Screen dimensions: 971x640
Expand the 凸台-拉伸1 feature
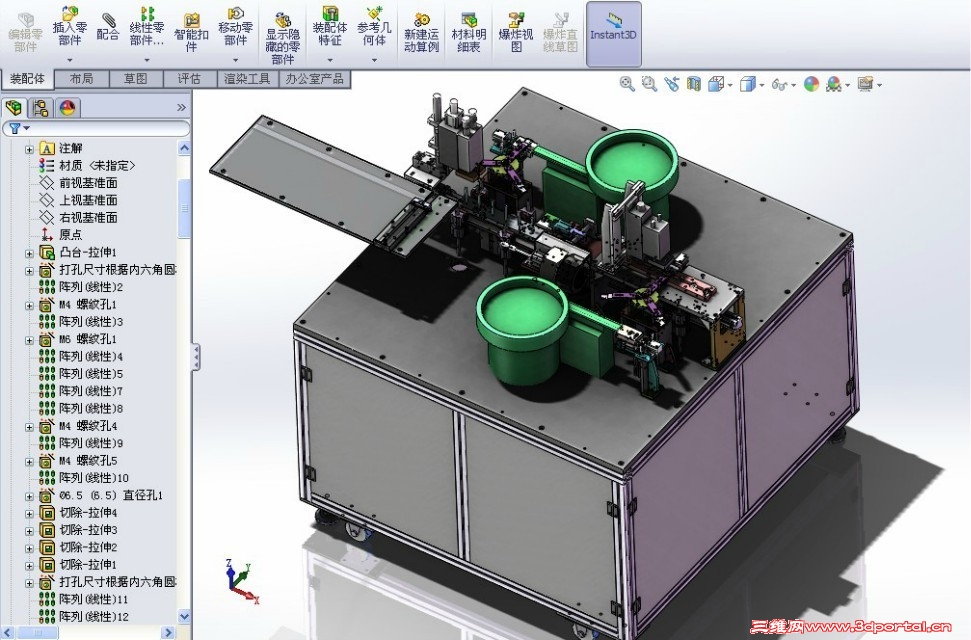pyautogui.click(x=29, y=253)
